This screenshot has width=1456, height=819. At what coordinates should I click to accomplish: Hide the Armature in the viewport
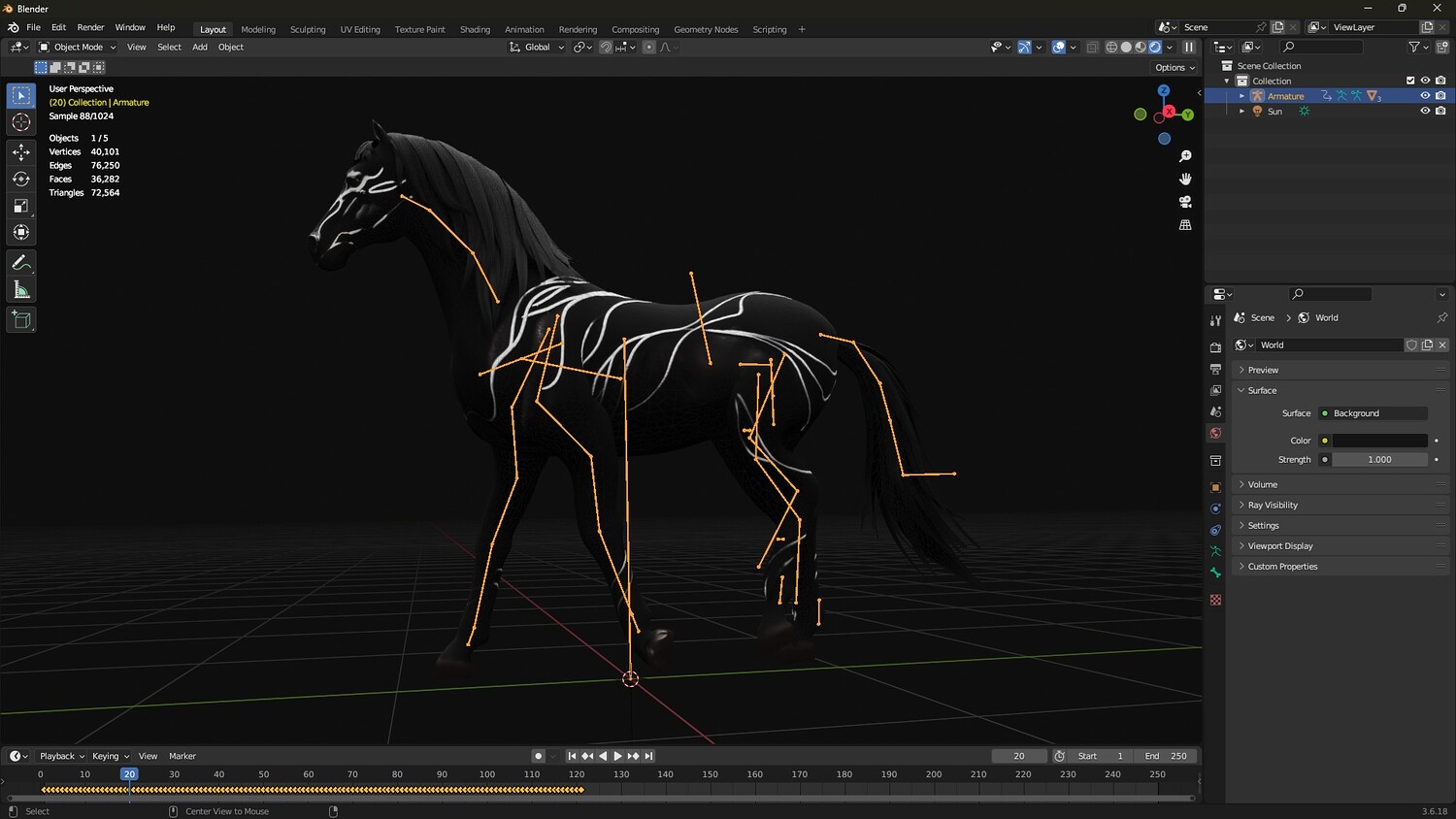click(x=1425, y=96)
